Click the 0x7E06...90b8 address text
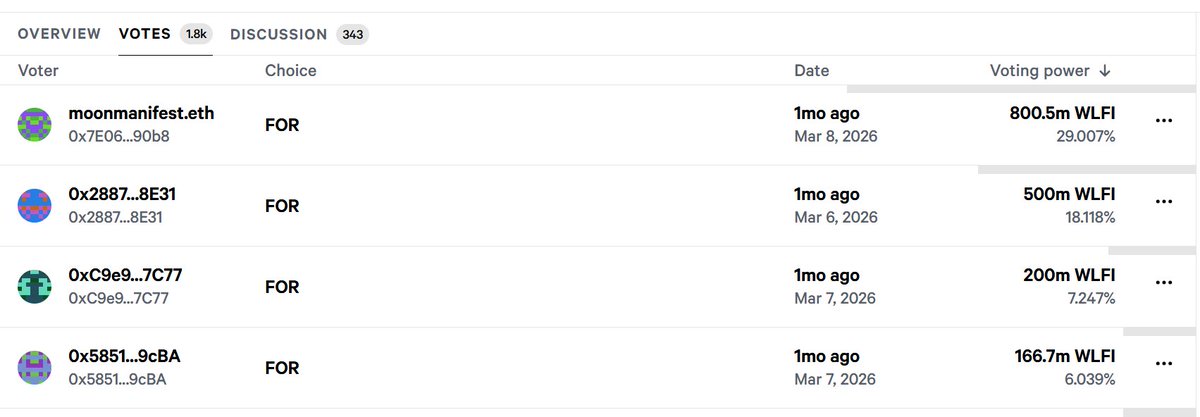The height and width of the screenshot is (417, 1200). tap(118, 136)
